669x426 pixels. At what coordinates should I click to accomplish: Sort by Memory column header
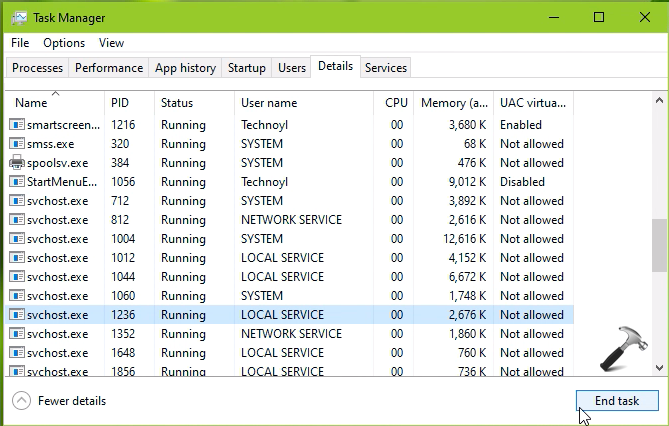[455, 103]
